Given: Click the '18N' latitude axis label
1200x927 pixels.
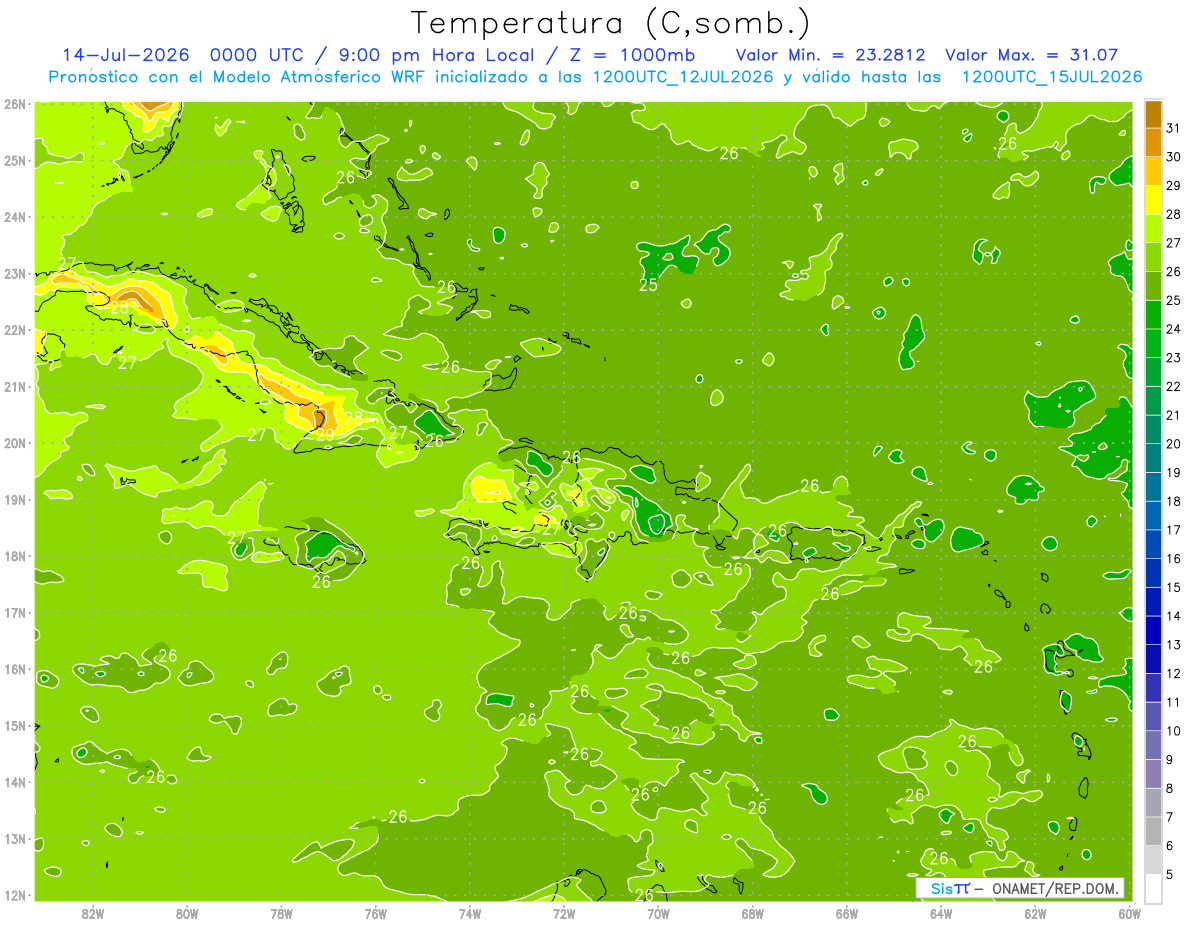Looking at the screenshot, I should [15, 556].
